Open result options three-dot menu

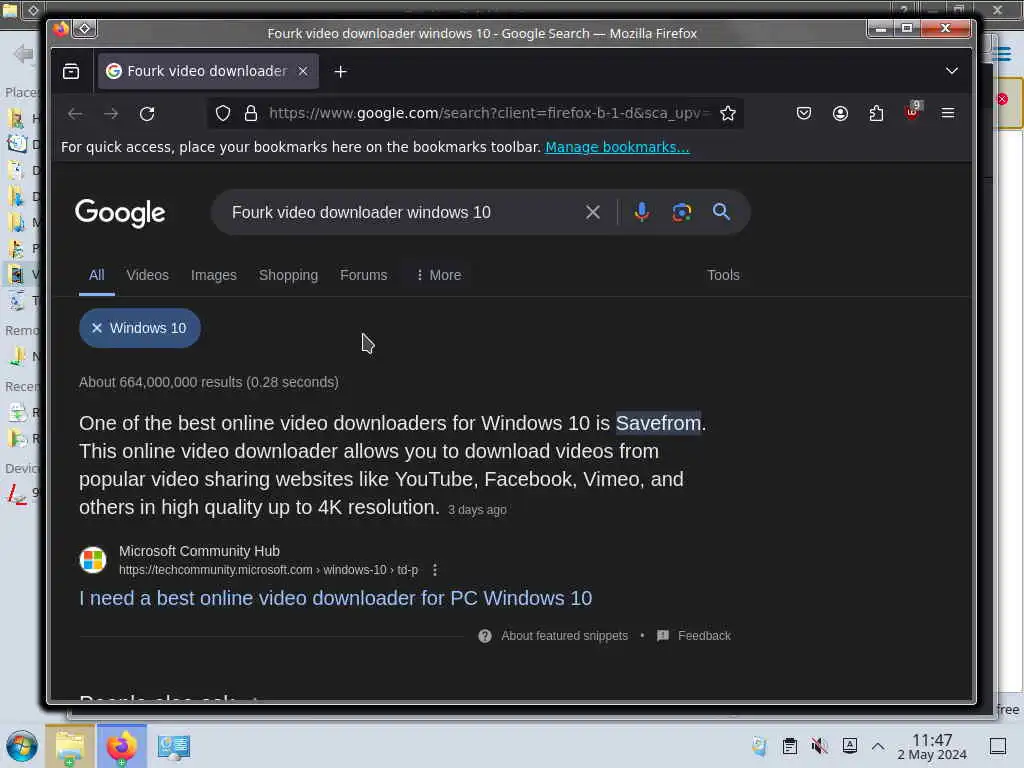pos(435,570)
